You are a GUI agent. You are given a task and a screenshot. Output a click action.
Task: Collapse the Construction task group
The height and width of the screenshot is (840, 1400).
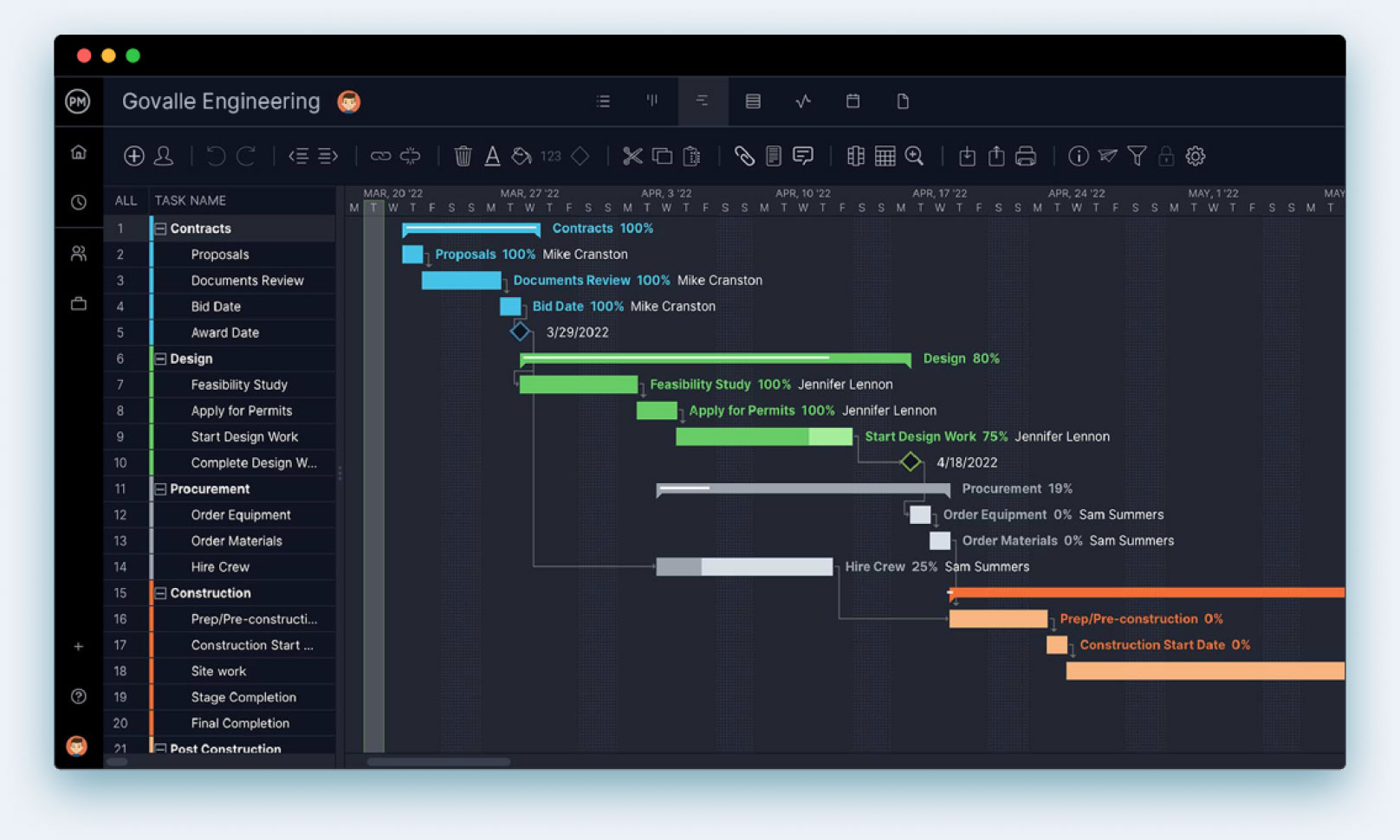pos(160,593)
